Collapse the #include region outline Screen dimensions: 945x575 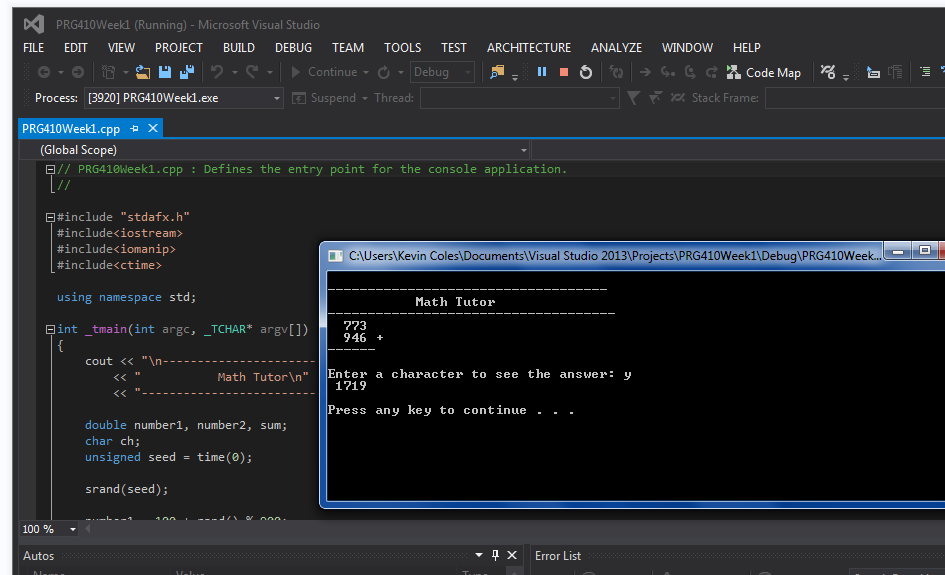[51, 218]
